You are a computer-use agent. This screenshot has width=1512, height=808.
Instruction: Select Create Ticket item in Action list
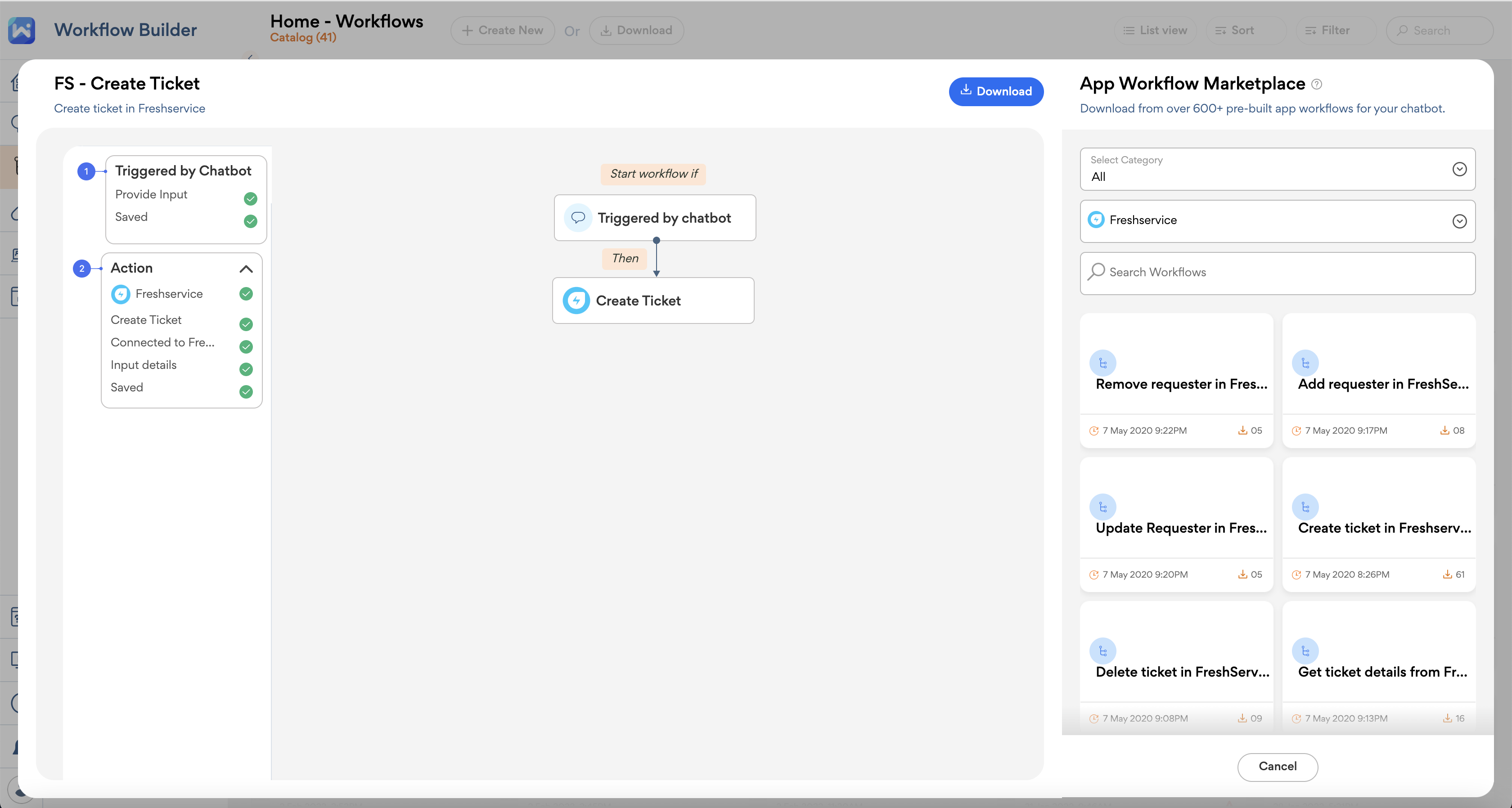(146, 320)
